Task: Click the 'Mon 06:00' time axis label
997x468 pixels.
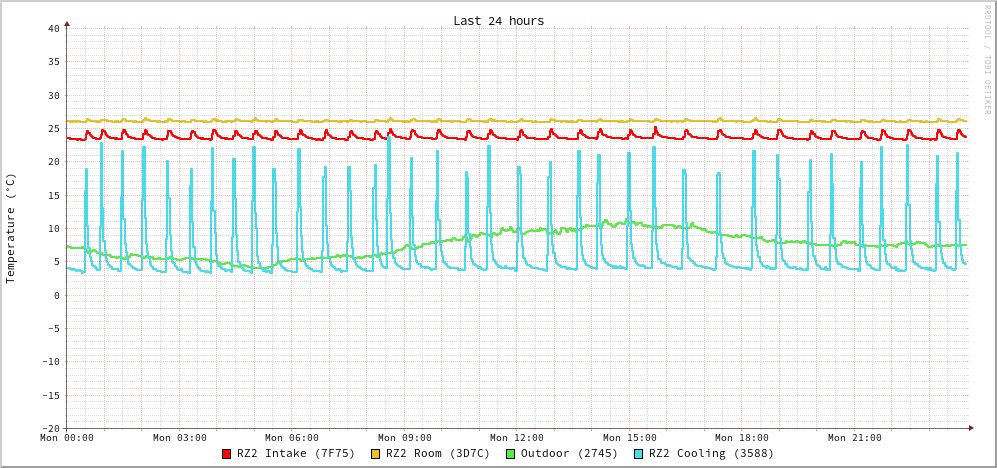Action: [292, 437]
